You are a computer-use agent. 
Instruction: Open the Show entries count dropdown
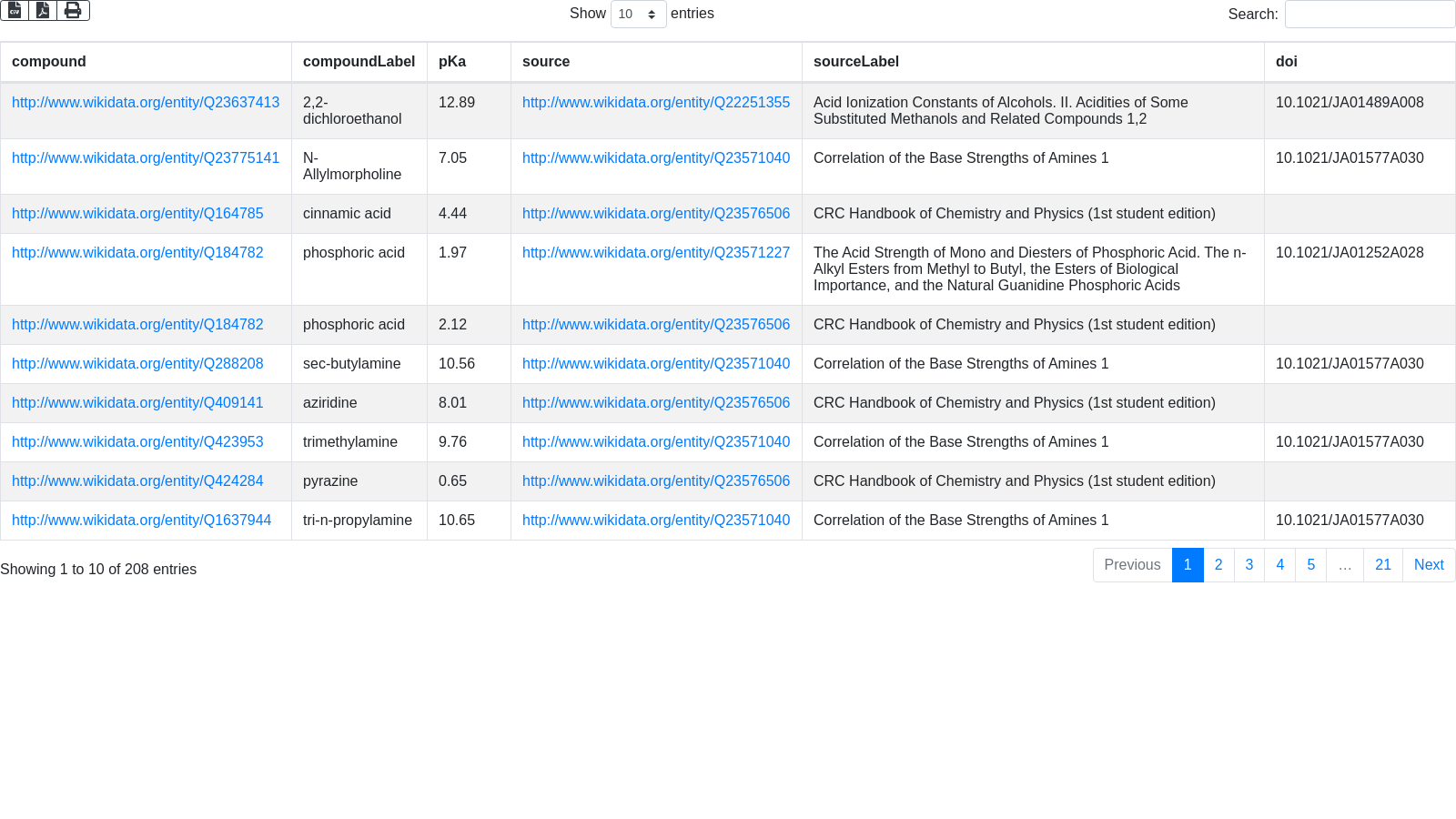[638, 14]
